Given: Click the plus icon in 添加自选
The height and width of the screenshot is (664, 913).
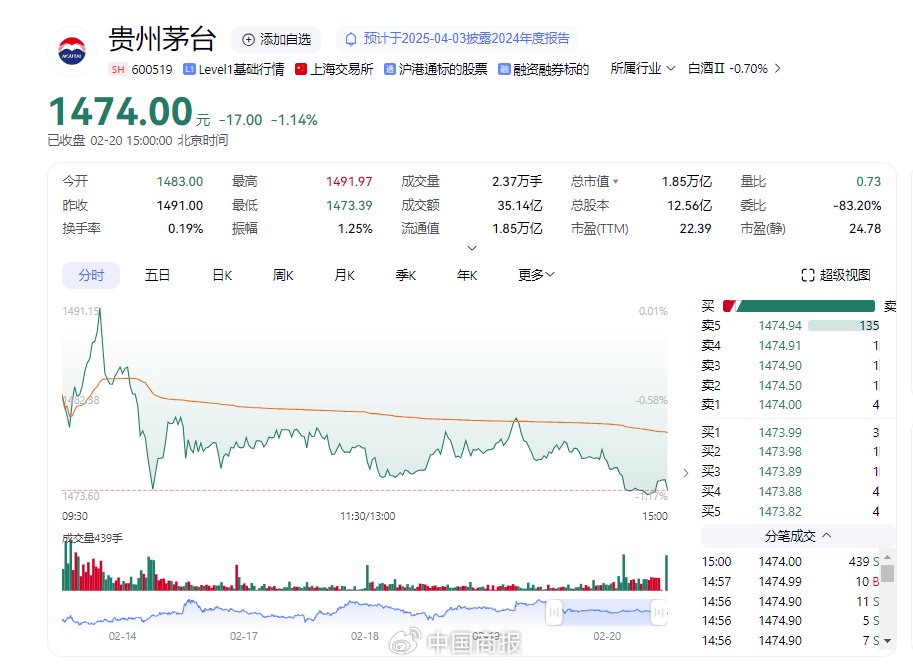Looking at the screenshot, I should point(249,40).
